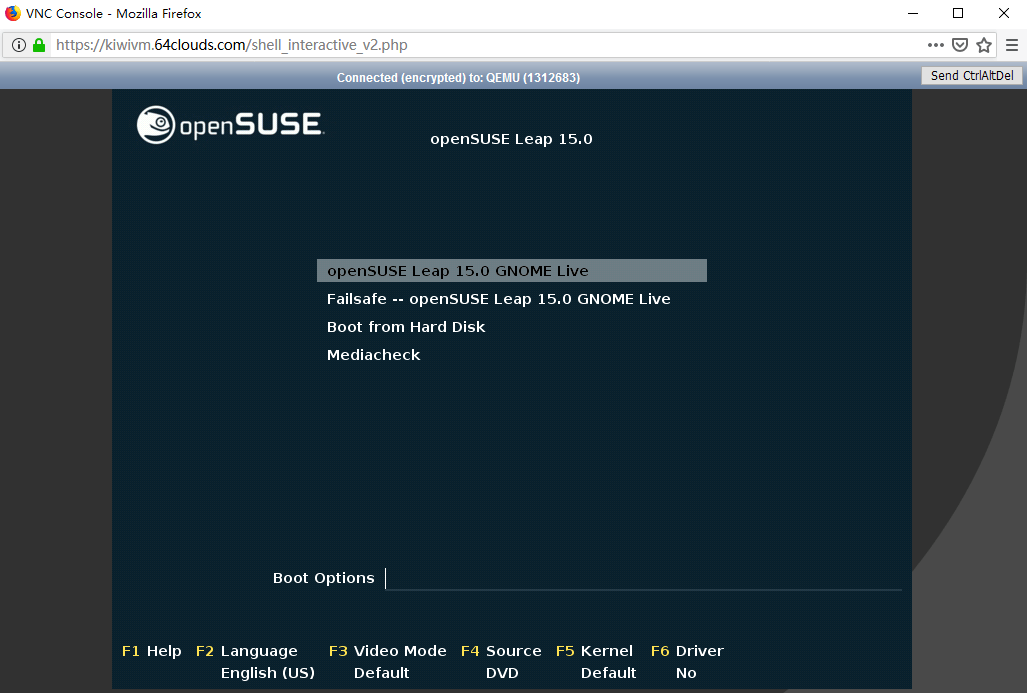
Task: Click the Kernel Default value
Action: 608,673
